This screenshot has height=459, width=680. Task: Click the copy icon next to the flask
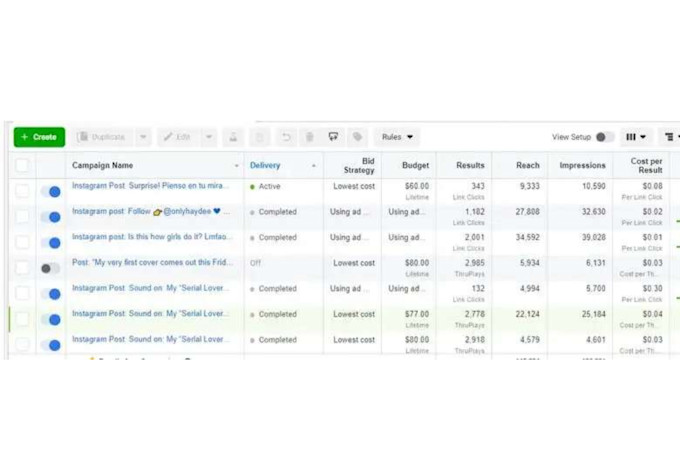(259, 137)
